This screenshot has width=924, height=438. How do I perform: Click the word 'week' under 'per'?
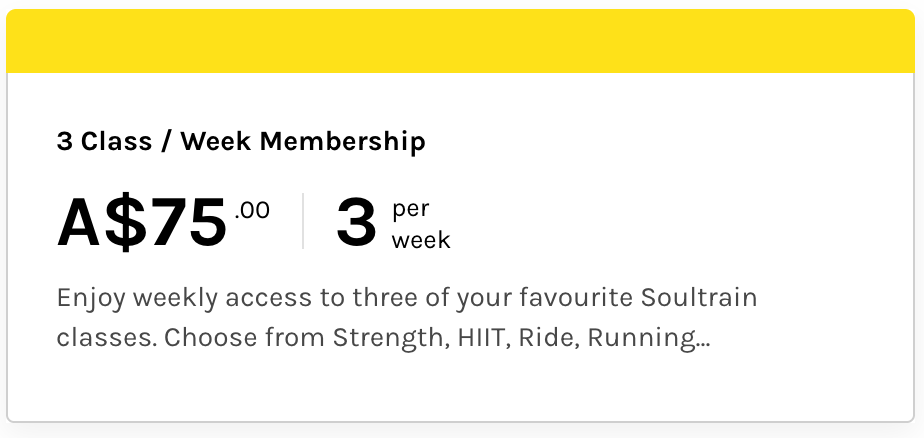pyautogui.click(x=421, y=241)
